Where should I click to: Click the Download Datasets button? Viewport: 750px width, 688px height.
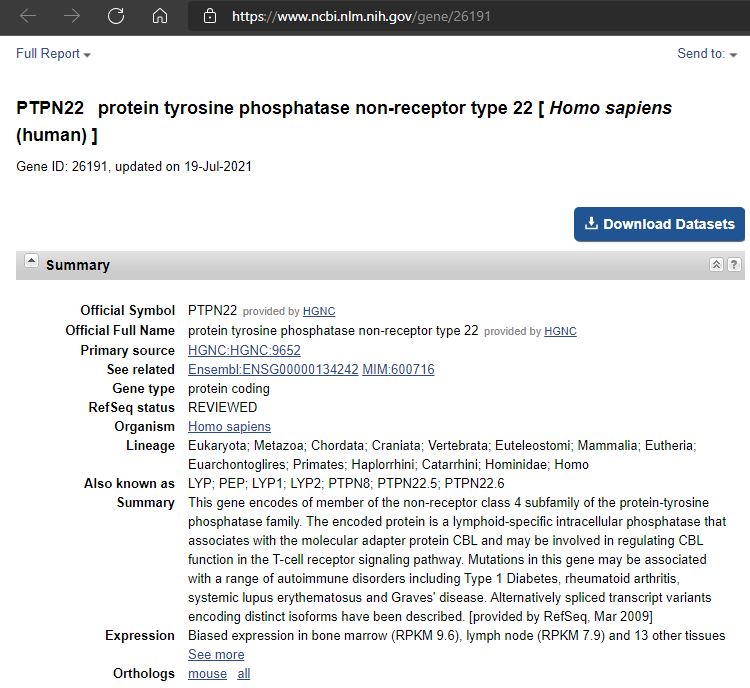pyautogui.click(x=660, y=224)
